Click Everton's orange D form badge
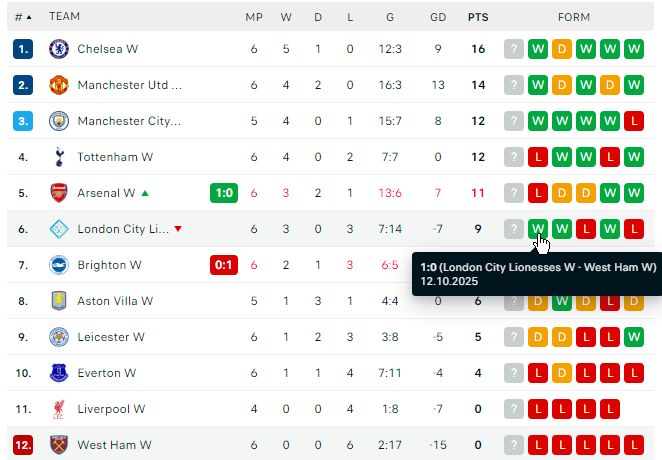The image size is (662, 460). tap(562, 373)
